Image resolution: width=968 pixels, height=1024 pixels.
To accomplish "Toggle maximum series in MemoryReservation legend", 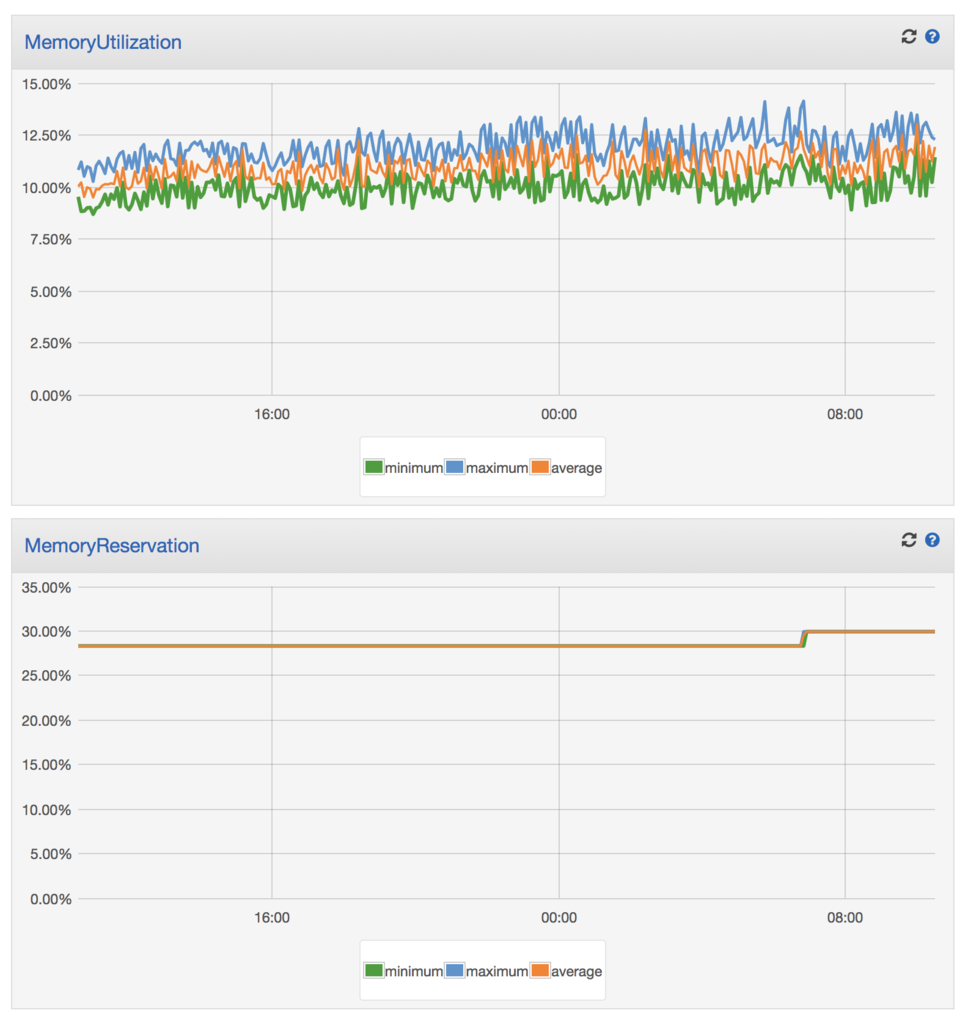I will [455, 970].
